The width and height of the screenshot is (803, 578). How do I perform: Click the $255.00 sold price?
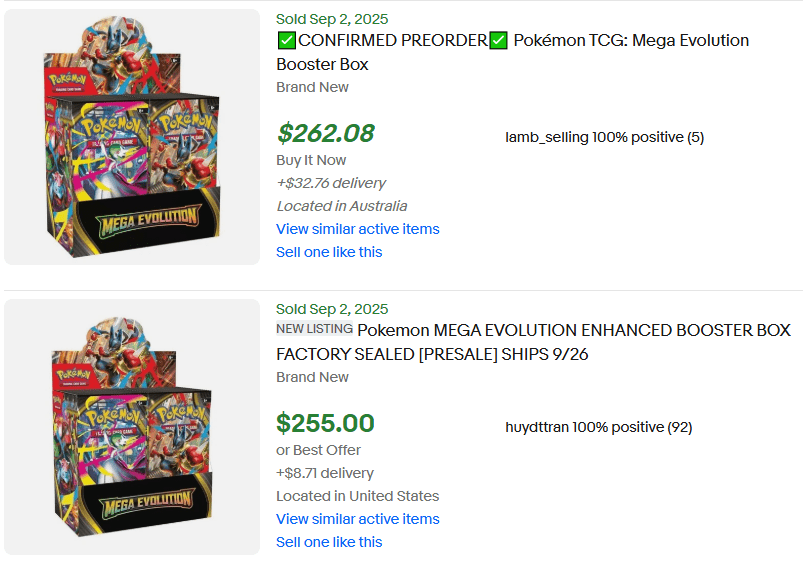point(325,423)
